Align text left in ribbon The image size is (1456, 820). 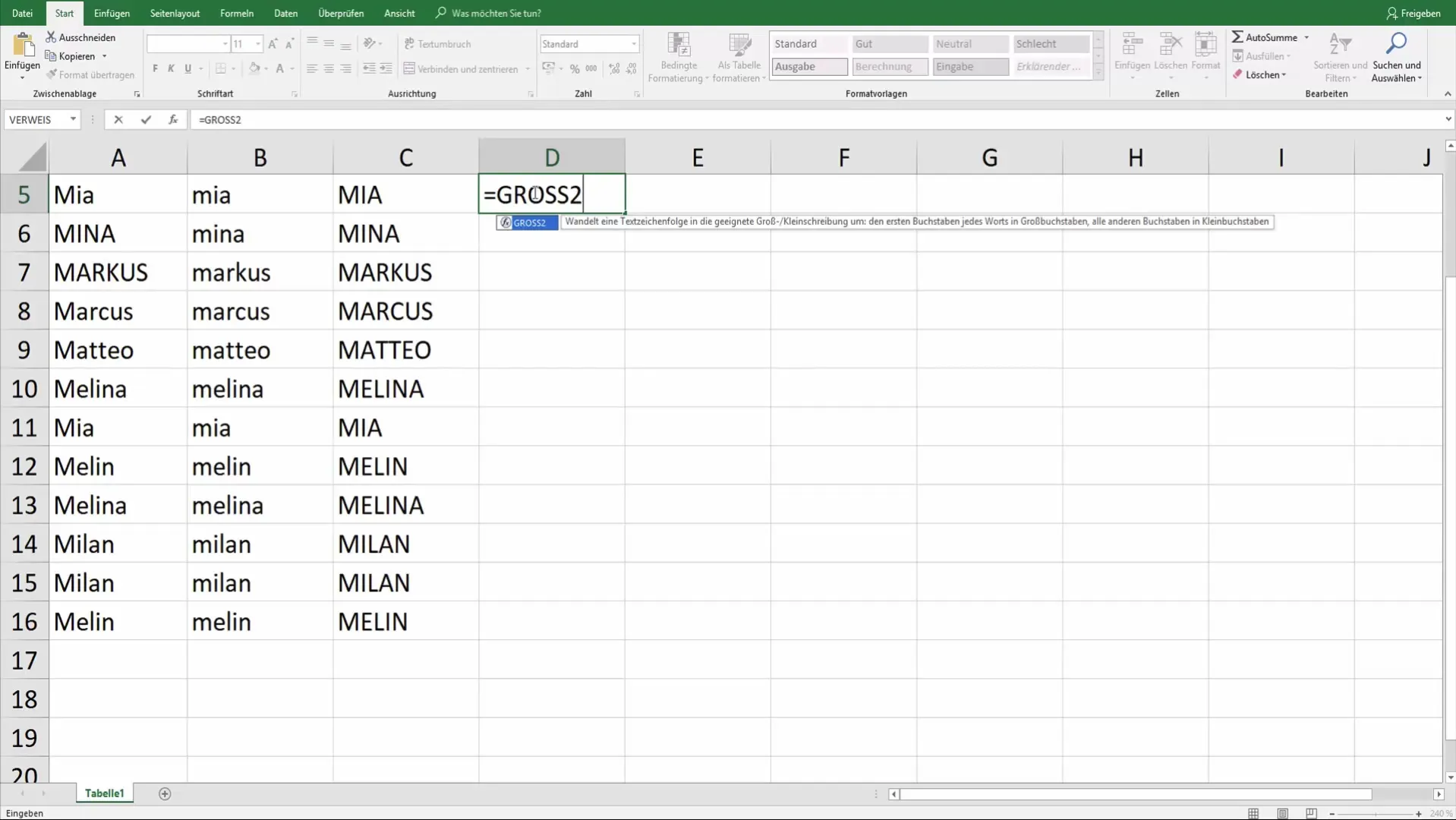[312, 68]
